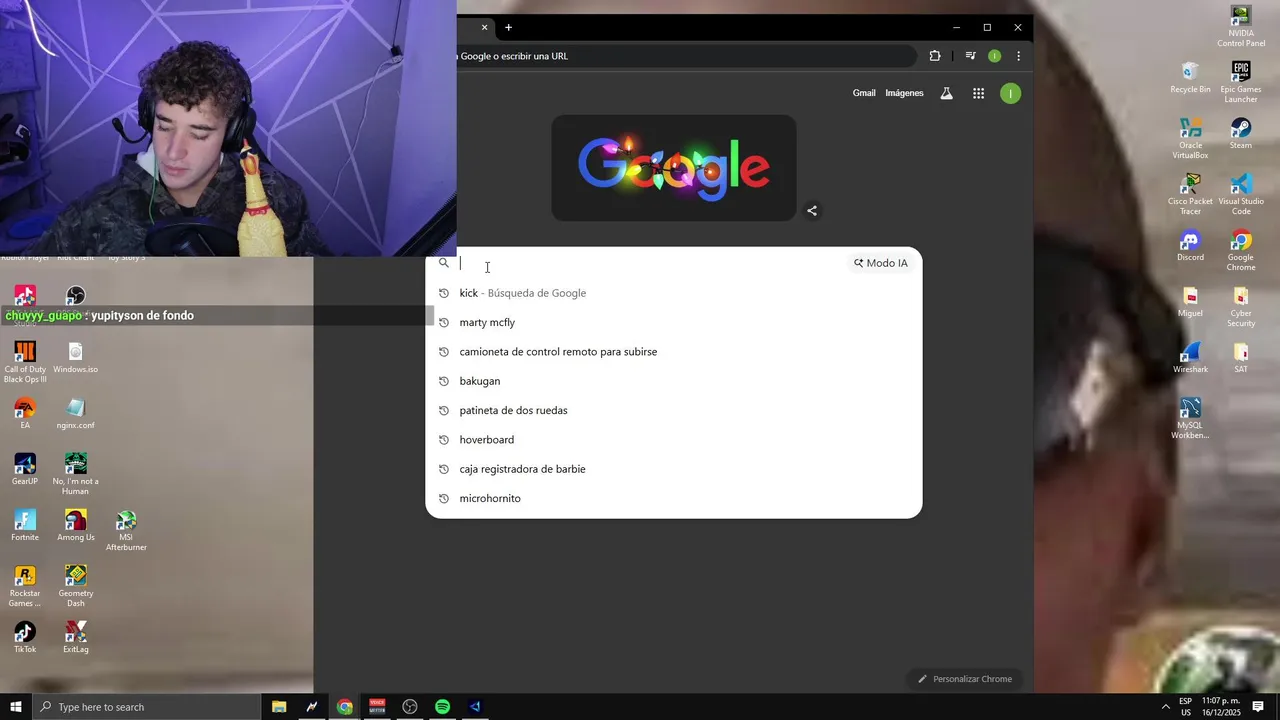Select Wireshark desktop icon
Screen dimensions: 1280x720
(1190, 357)
